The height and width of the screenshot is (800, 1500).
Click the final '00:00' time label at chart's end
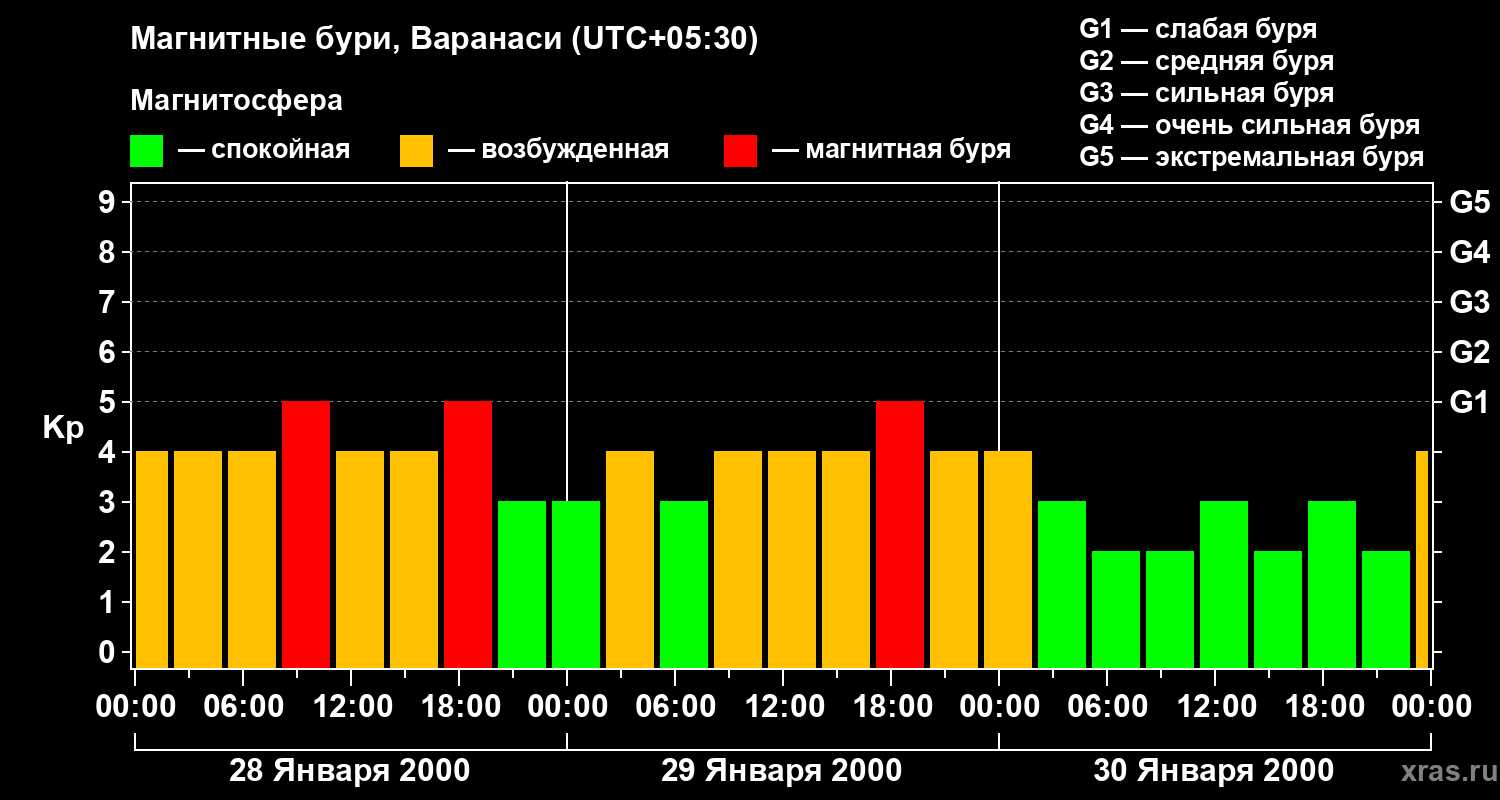pos(1431,707)
